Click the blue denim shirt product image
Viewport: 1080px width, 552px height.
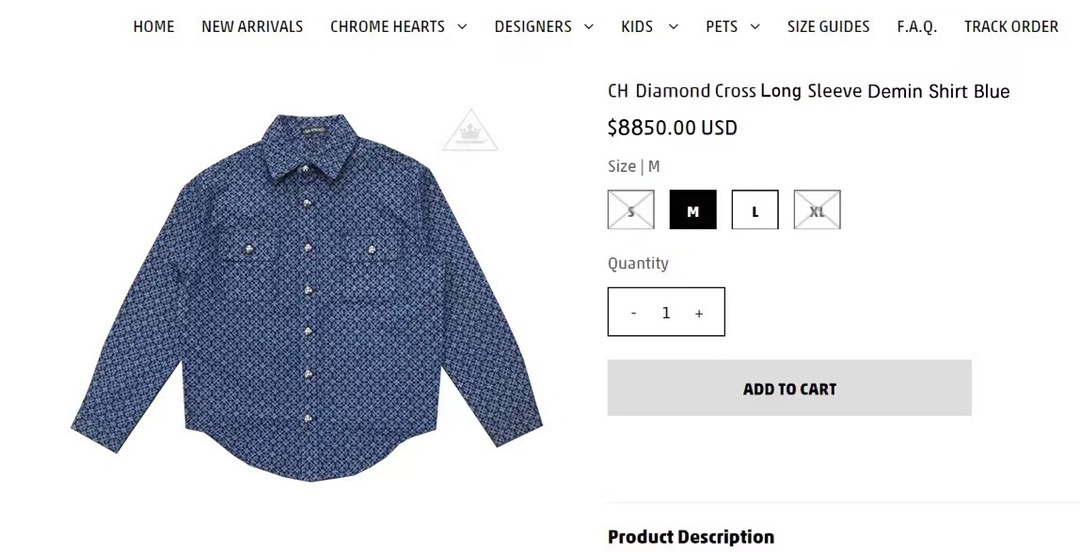click(307, 296)
